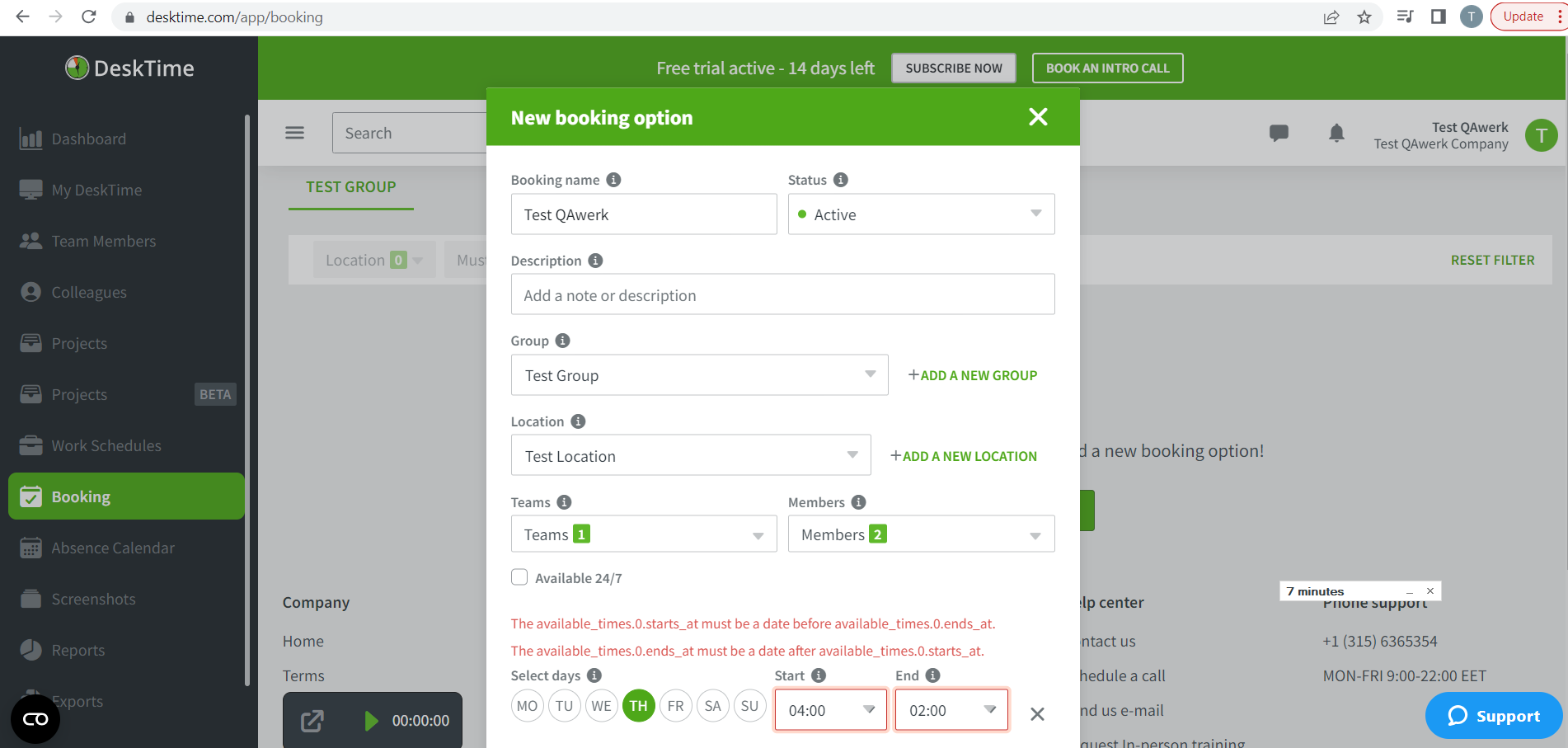Screen dimensions: 1568x748
Task: Open the Booking sidebar menu item
Action: click(126, 496)
